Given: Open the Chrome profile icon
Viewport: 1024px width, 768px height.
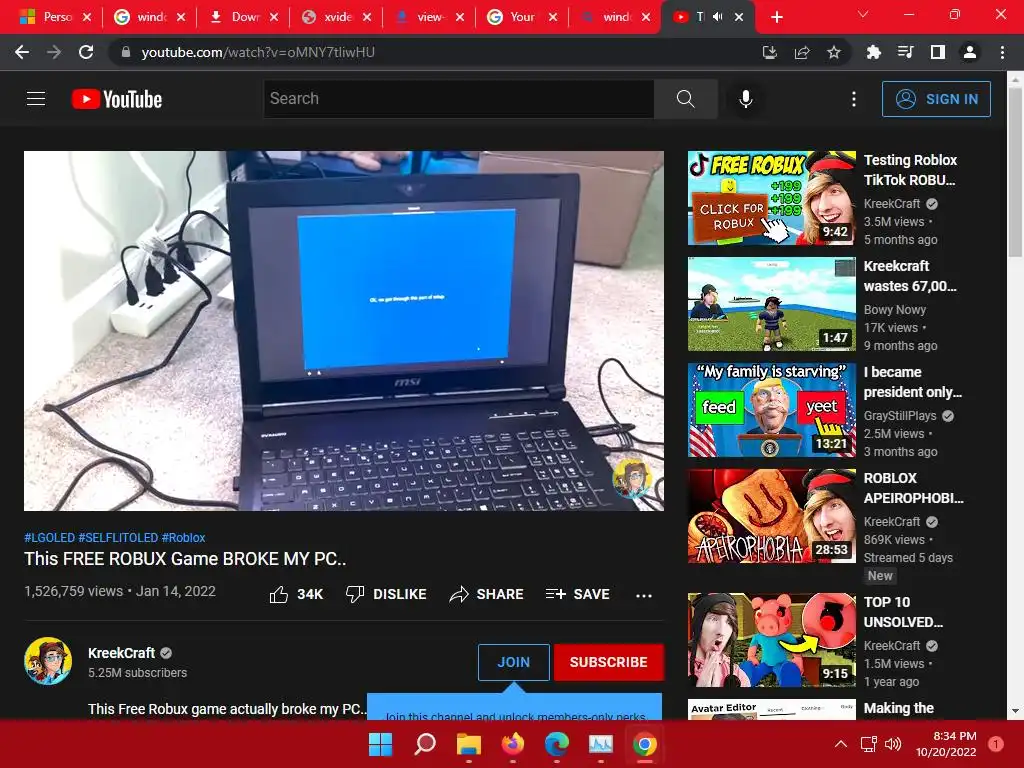Looking at the screenshot, I should tap(970, 52).
